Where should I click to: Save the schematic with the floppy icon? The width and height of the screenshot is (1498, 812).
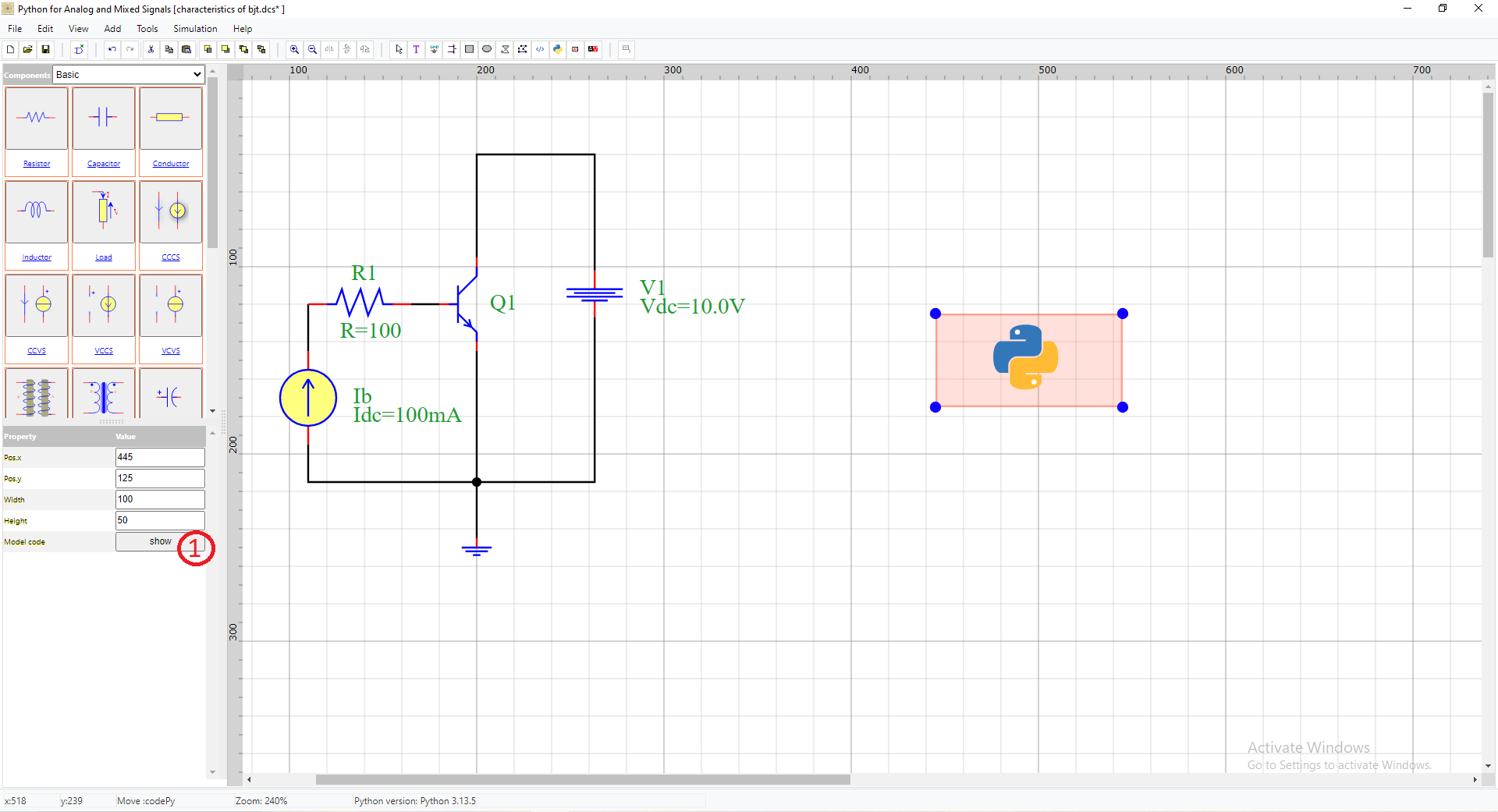pyautogui.click(x=46, y=49)
